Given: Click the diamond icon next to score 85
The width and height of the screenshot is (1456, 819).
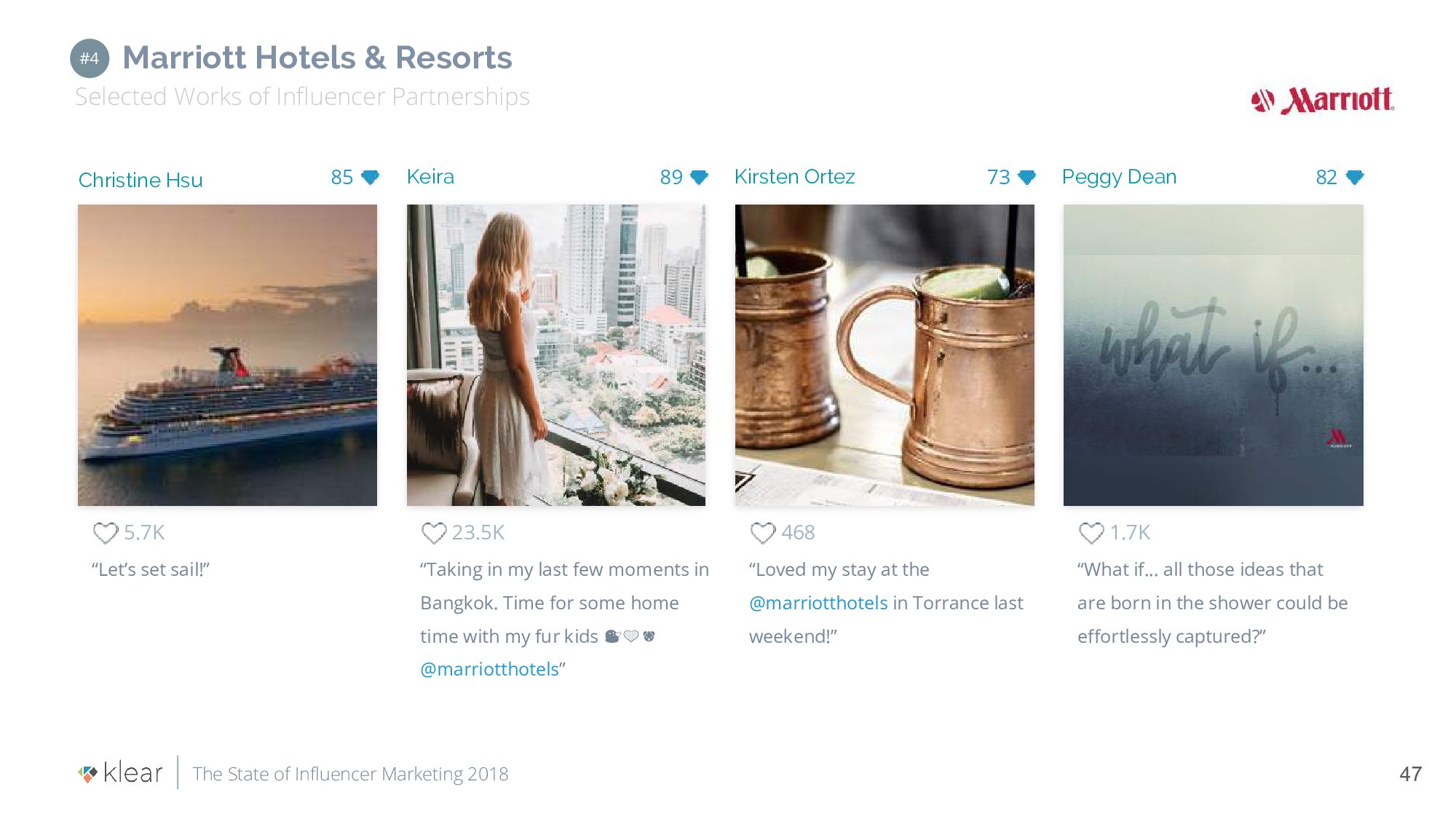Looking at the screenshot, I should (371, 177).
